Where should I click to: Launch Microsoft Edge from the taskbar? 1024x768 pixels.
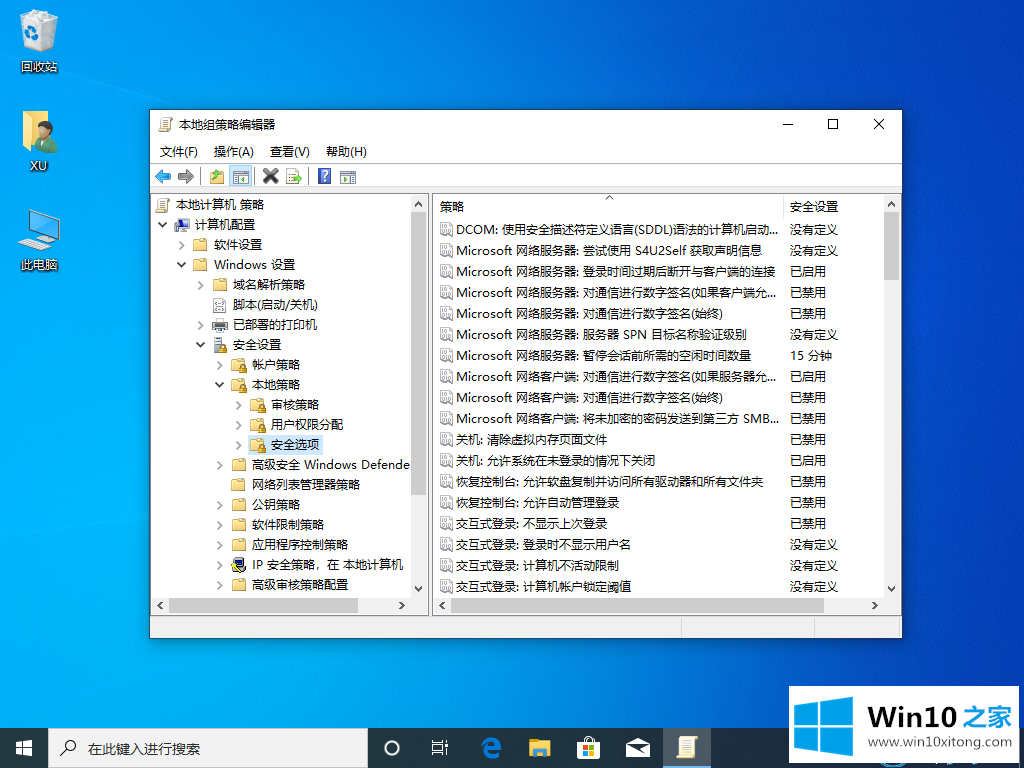pos(490,748)
